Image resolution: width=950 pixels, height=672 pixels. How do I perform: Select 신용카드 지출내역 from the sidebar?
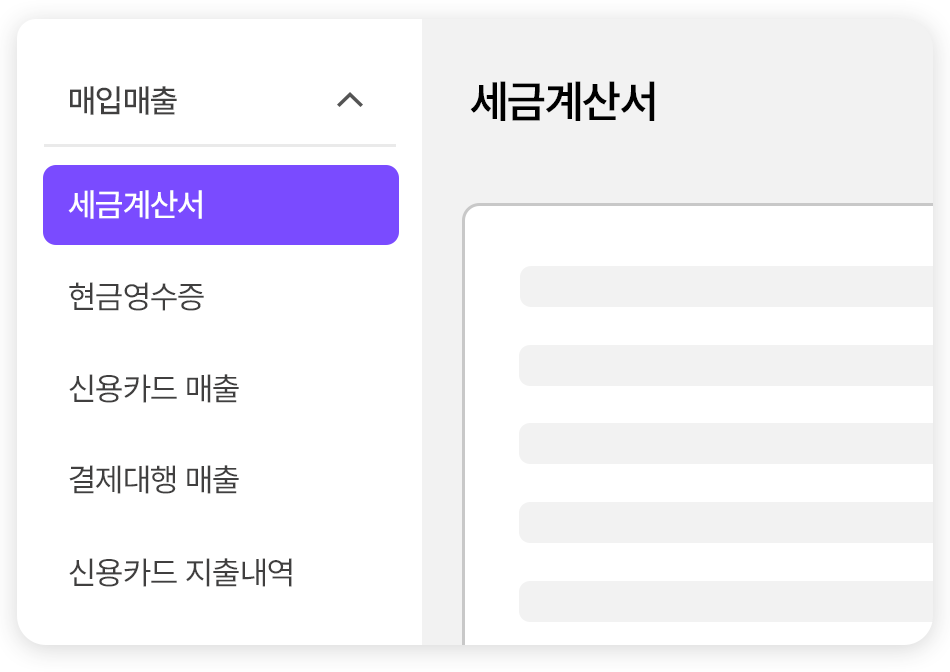(x=181, y=572)
